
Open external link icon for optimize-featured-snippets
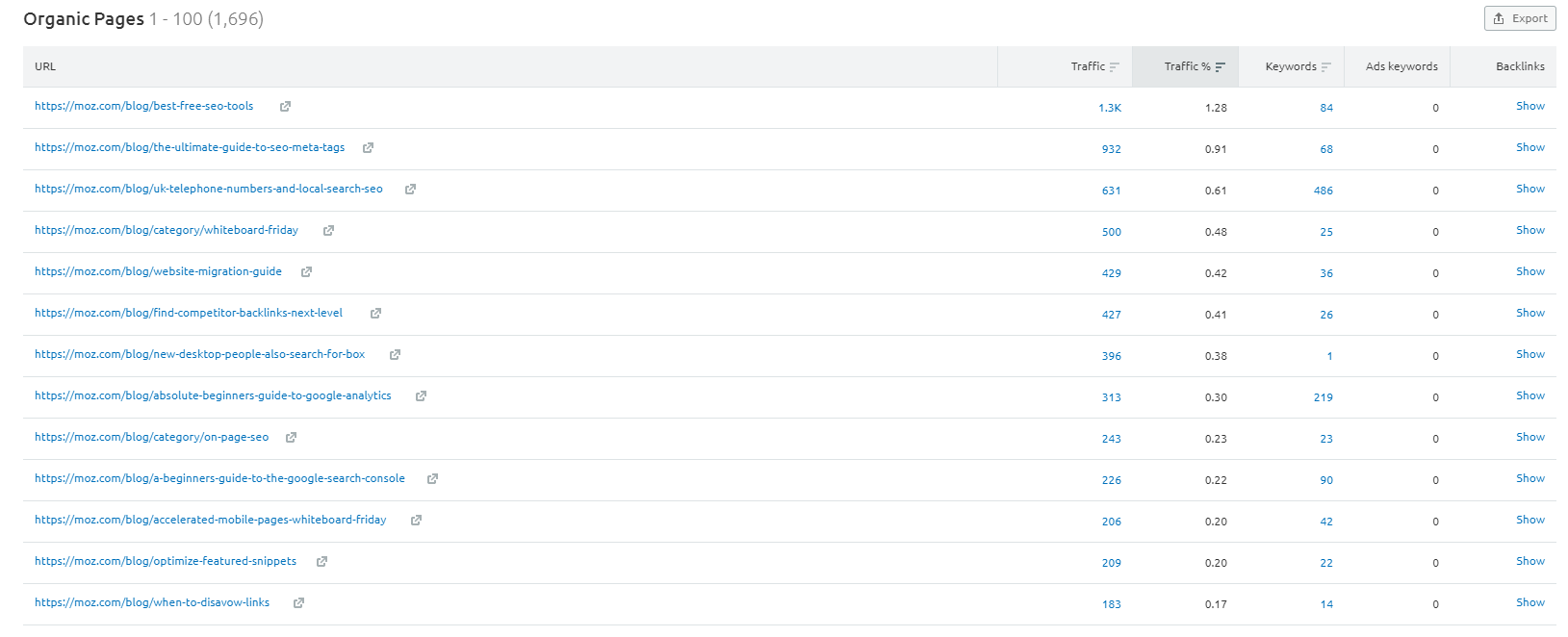[321, 562]
